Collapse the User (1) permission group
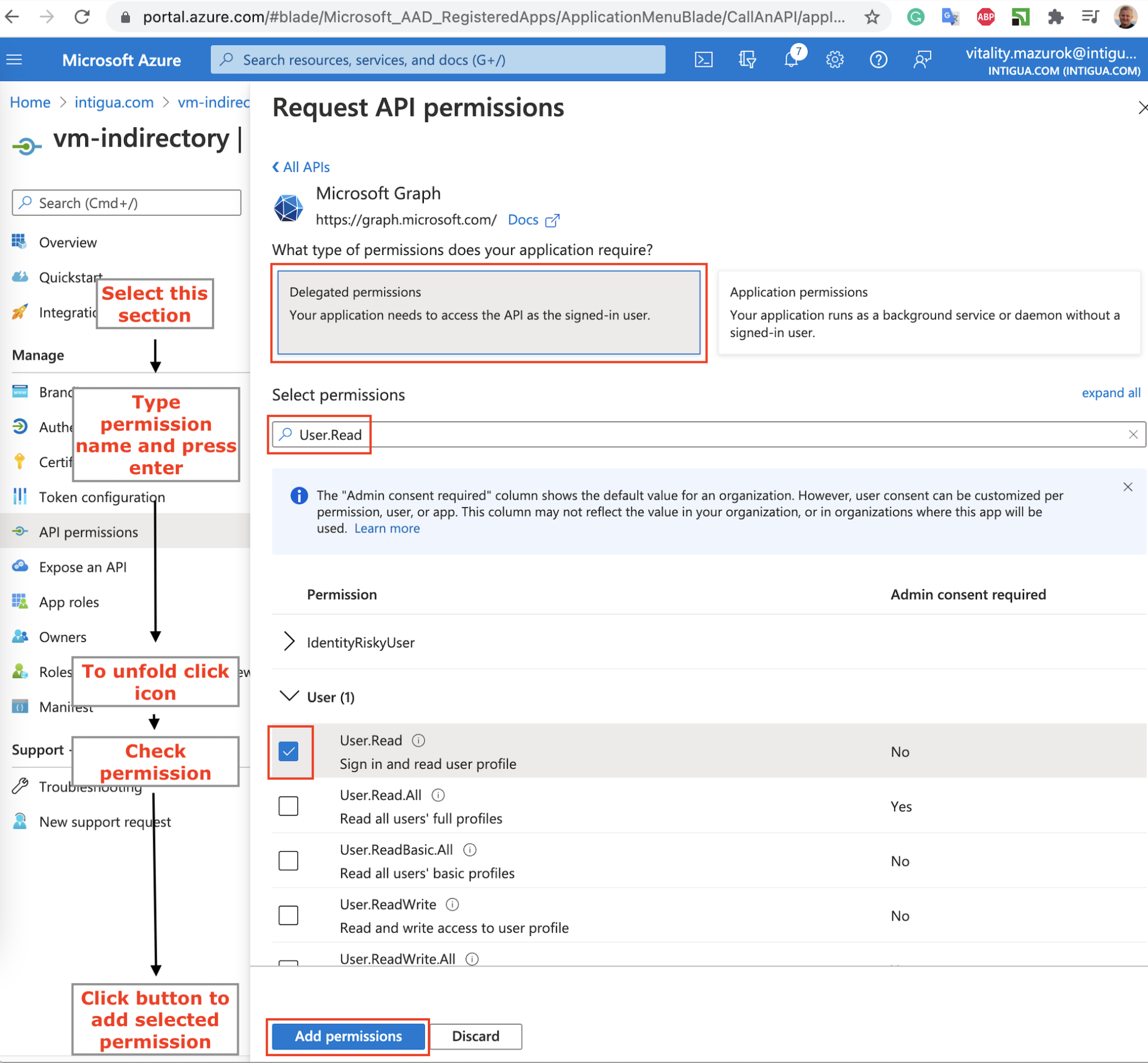Viewport: 1148px width, 1063px height. (289, 697)
